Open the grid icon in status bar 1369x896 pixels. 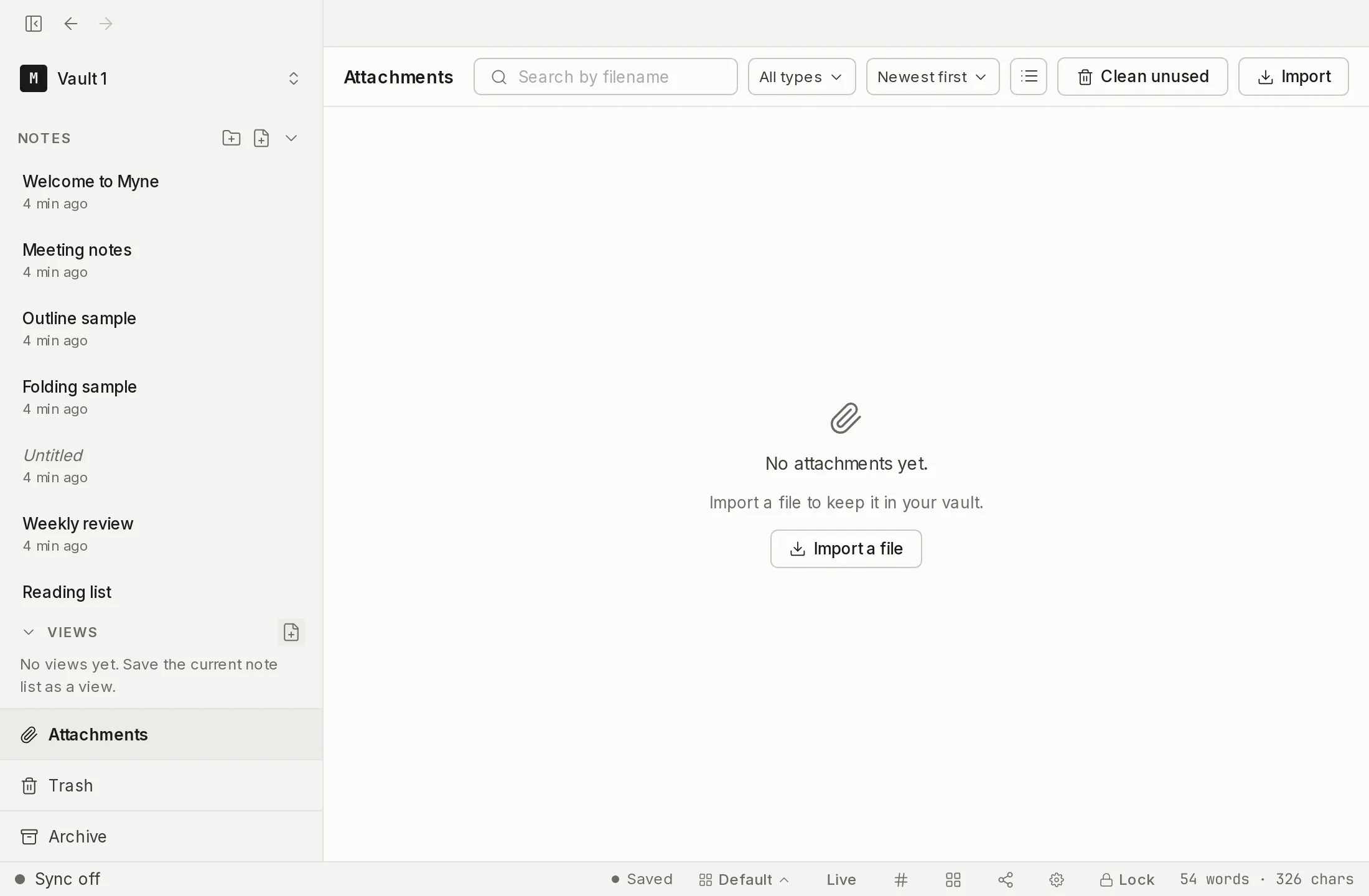953,880
